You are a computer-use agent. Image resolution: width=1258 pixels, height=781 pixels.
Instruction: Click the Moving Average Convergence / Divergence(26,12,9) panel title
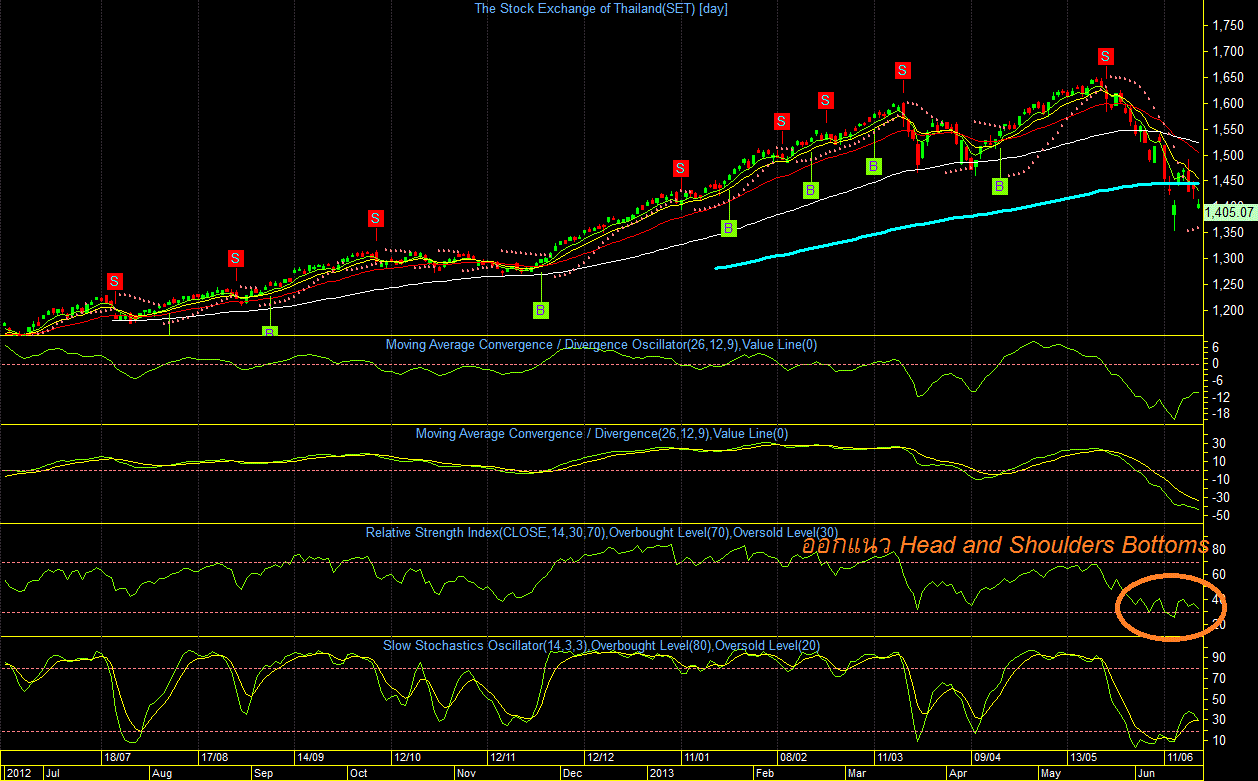pos(601,434)
